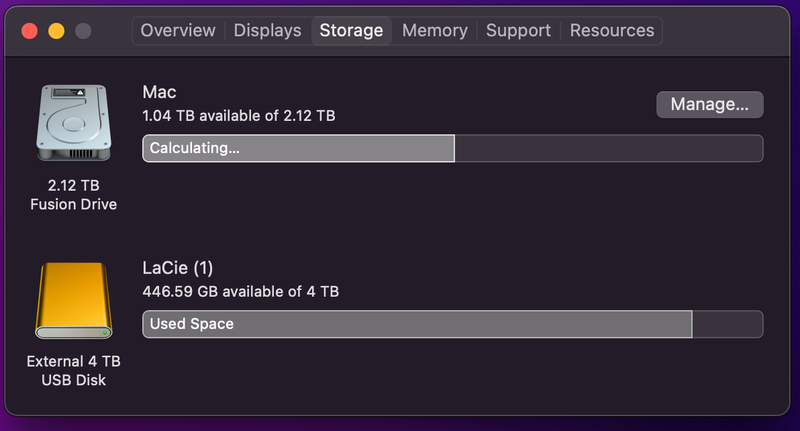Viewport: 800px width, 431px height.
Task: Switch to the Displays tab
Action: pos(267,30)
